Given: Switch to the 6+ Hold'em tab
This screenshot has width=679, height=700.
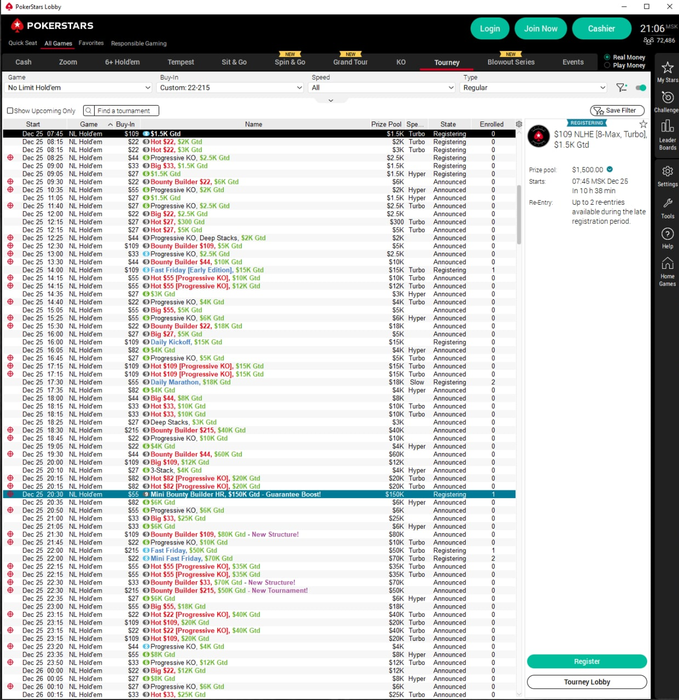Looking at the screenshot, I should coord(122,62).
